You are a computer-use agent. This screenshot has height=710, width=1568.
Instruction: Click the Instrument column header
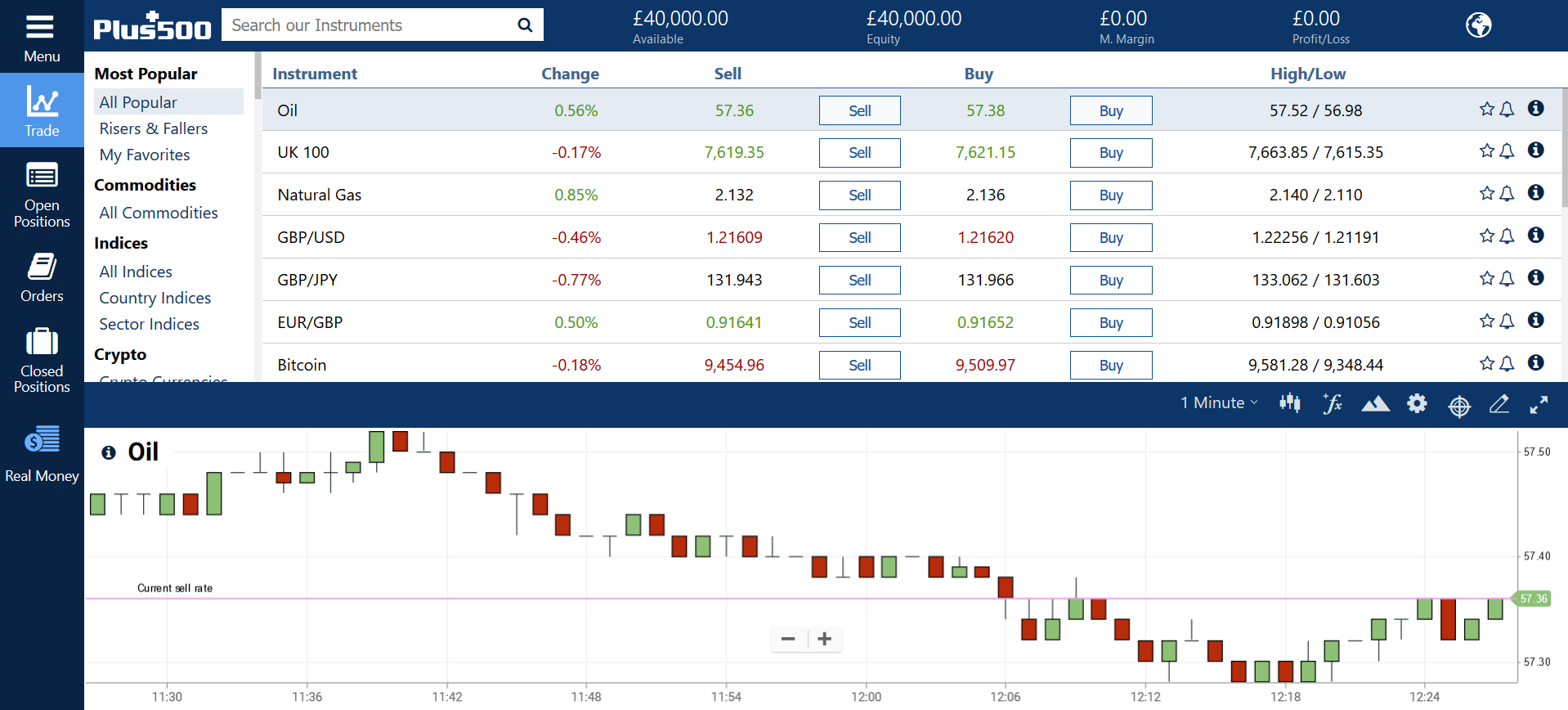pyautogui.click(x=315, y=74)
